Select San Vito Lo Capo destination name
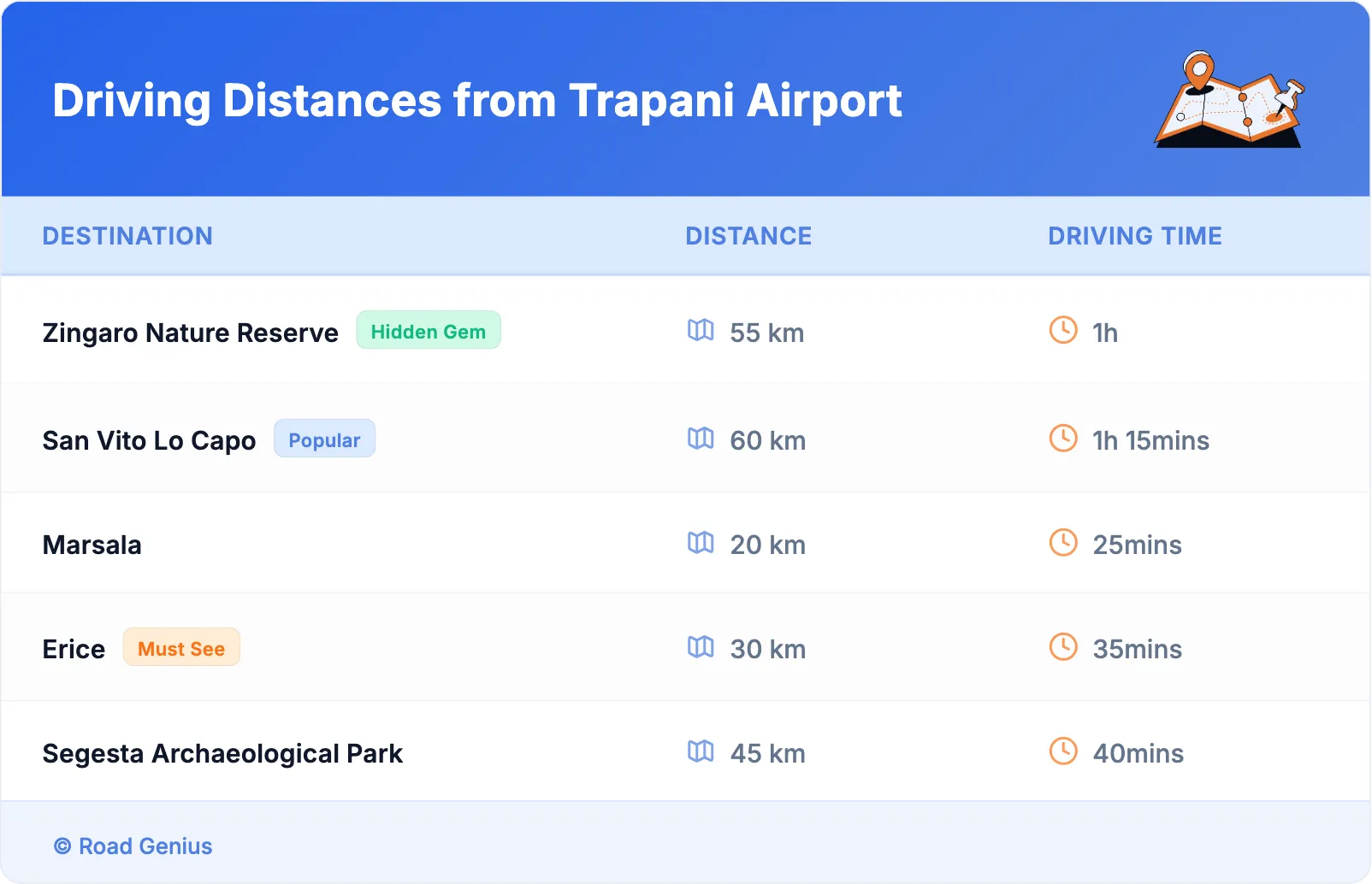 tap(150, 440)
